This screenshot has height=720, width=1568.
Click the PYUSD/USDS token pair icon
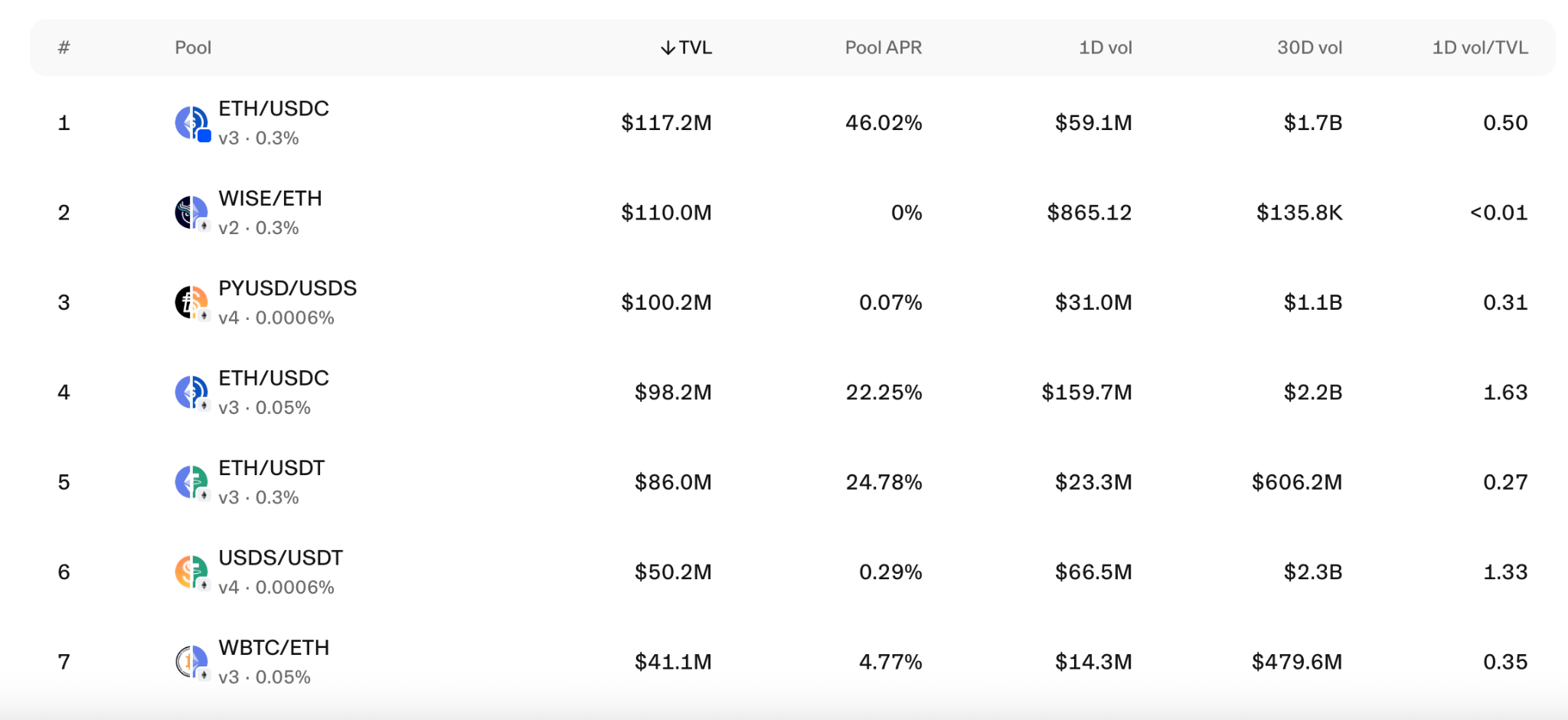193,303
